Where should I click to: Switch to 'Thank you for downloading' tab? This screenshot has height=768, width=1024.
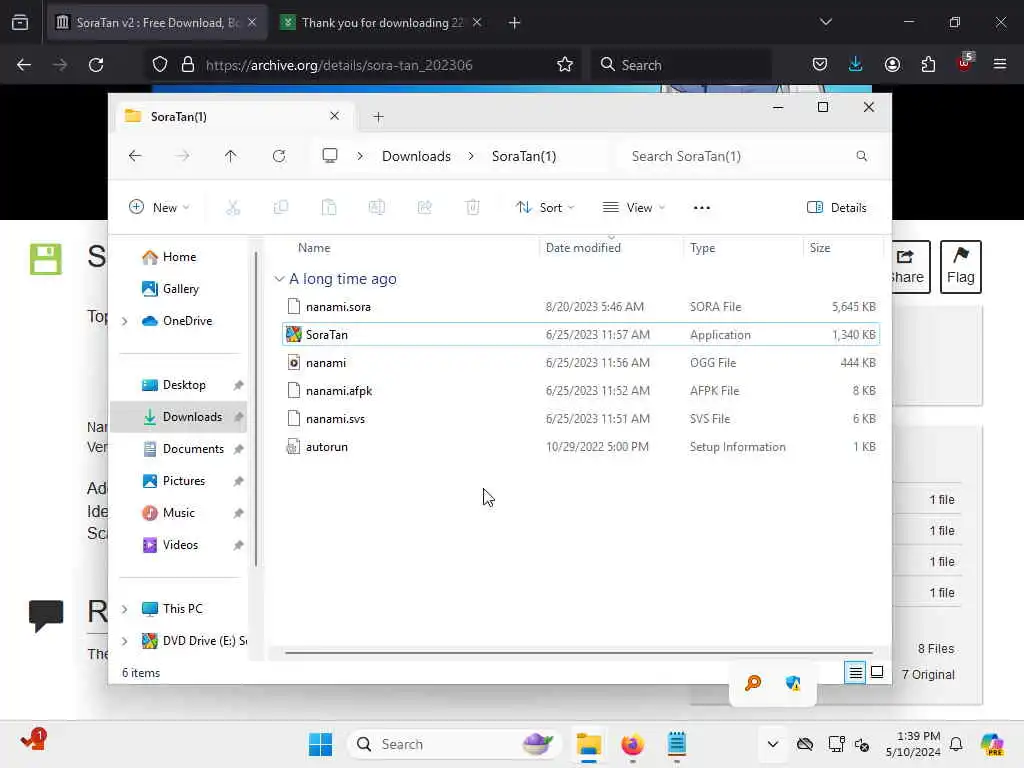point(383,23)
